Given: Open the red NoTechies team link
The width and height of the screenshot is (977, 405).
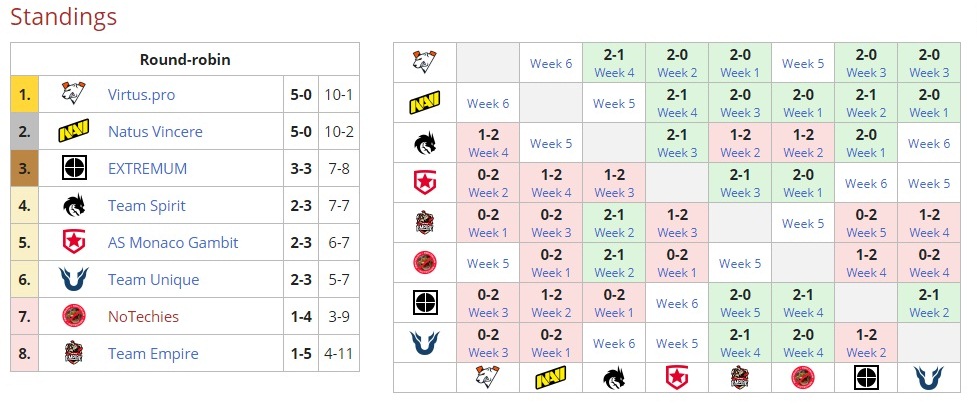Looking at the screenshot, I should pyautogui.click(x=143, y=317).
